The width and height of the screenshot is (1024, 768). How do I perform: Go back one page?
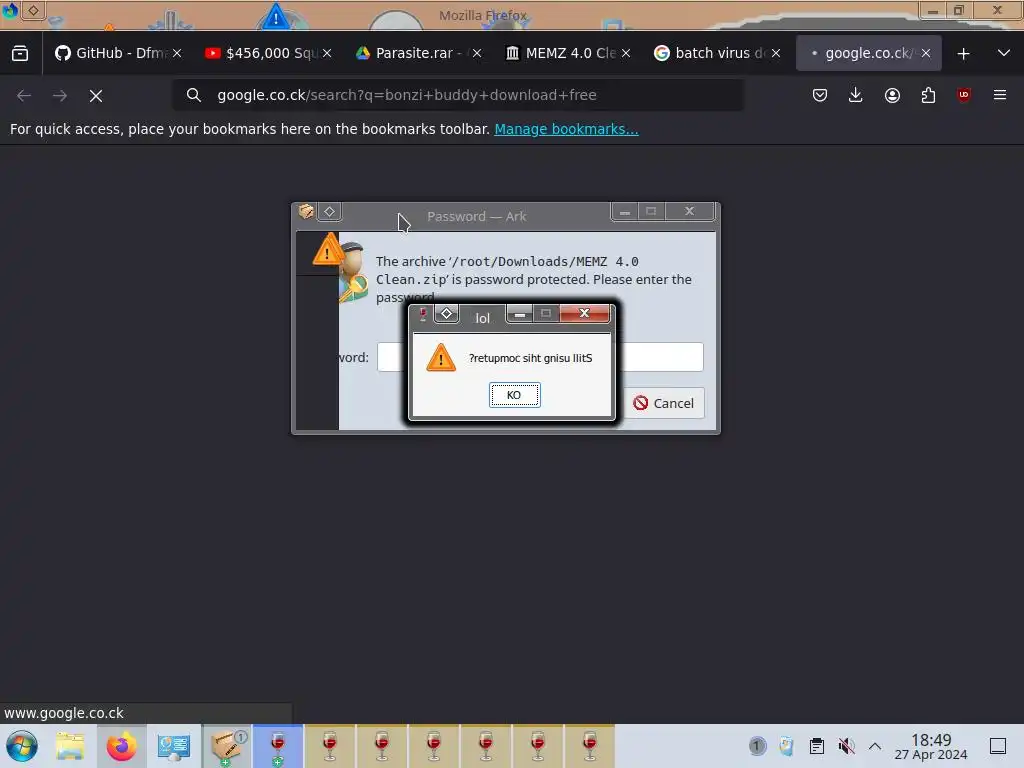pos(24,95)
